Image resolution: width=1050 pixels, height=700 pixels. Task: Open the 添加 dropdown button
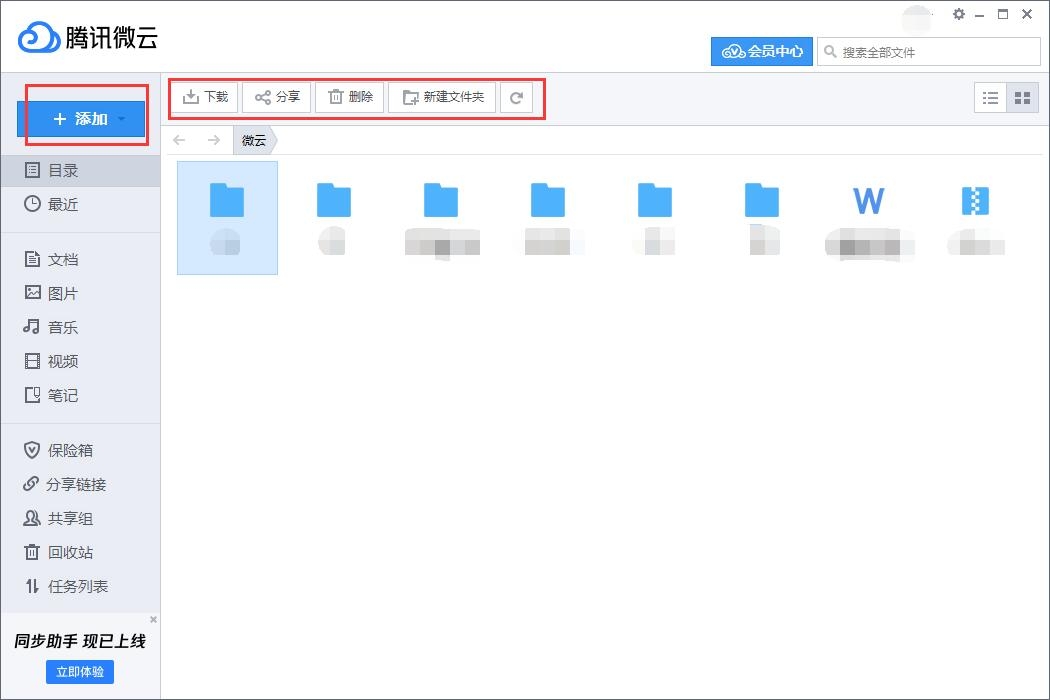tap(81, 119)
